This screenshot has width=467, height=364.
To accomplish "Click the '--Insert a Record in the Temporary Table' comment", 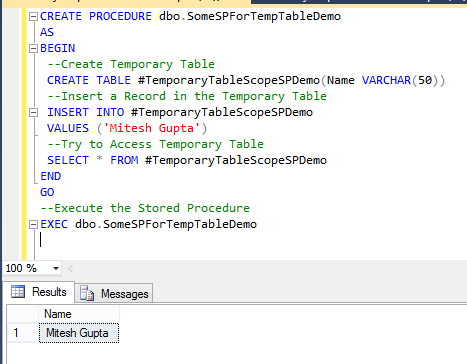I will (187, 96).
